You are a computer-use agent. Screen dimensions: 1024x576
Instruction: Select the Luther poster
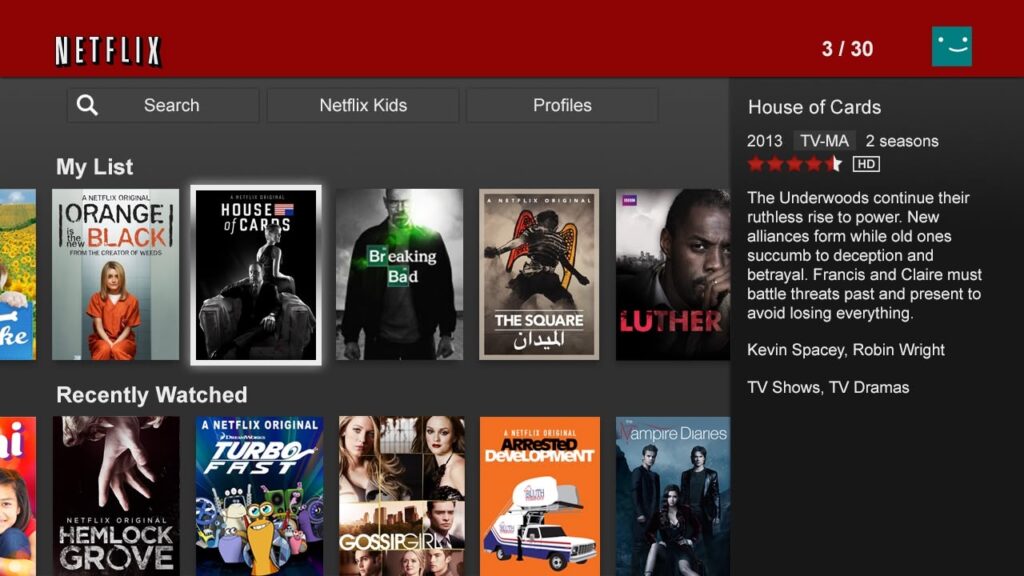pos(673,274)
